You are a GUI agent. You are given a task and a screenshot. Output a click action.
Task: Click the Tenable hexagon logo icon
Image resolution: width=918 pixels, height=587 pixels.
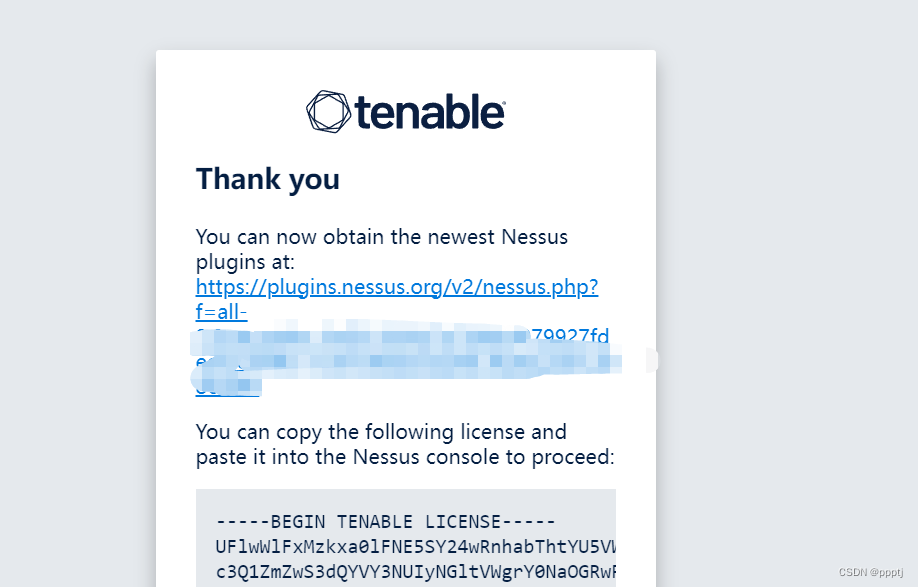pos(328,111)
